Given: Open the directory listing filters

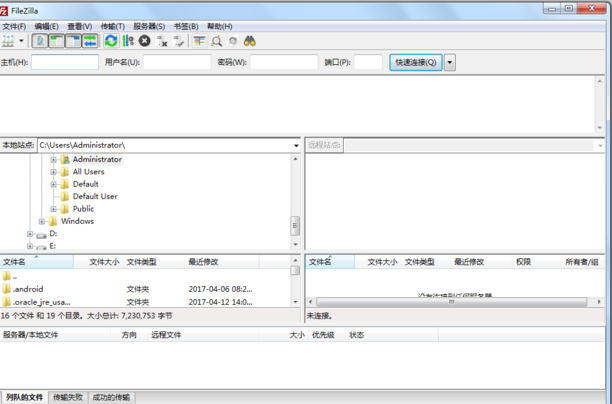Looking at the screenshot, I should pos(199,41).
